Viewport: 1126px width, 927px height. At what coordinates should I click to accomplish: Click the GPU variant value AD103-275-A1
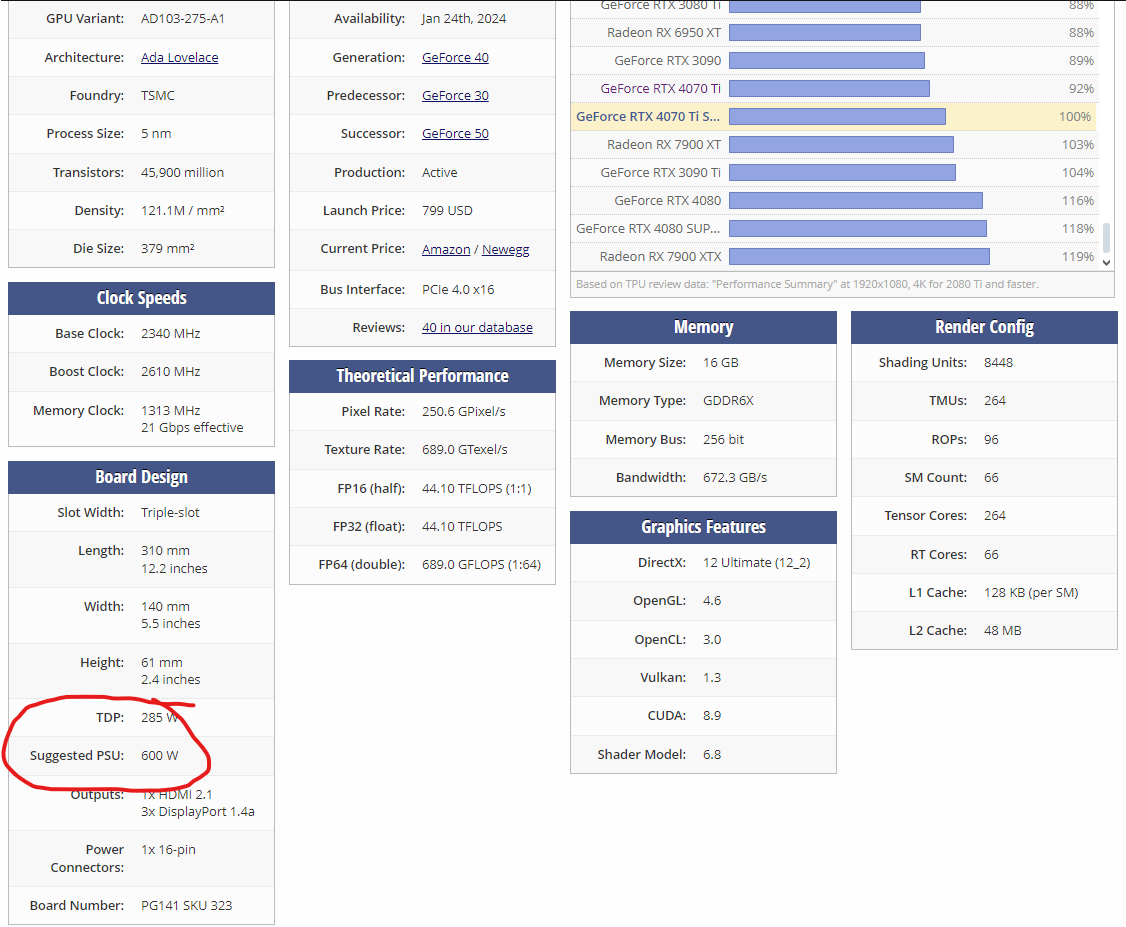(x=183, y=19)
